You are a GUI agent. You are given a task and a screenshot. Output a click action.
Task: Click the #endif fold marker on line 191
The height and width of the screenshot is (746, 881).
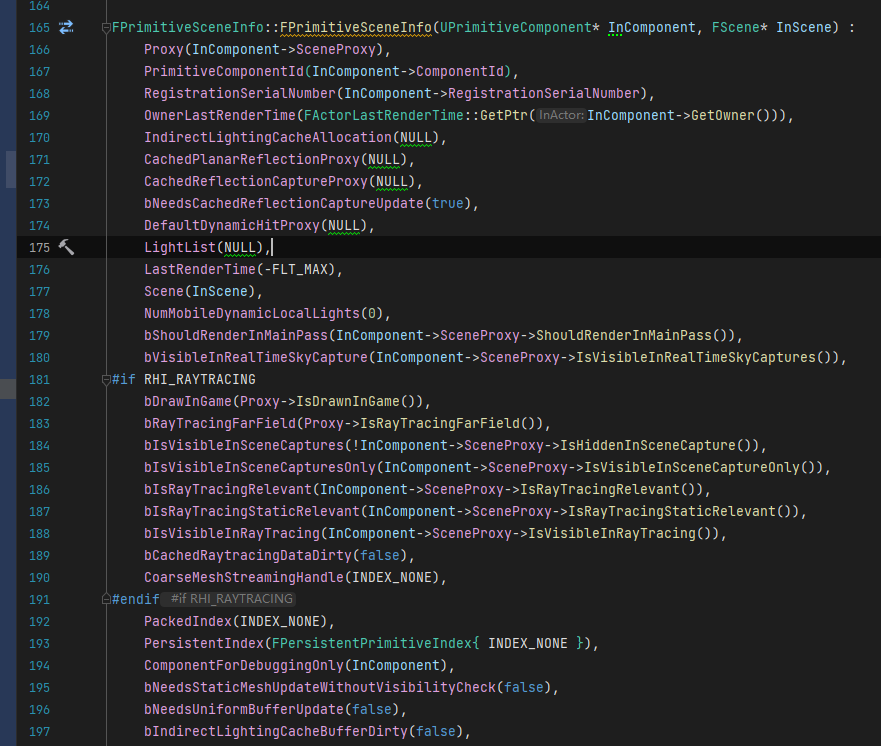coord(106,599)
